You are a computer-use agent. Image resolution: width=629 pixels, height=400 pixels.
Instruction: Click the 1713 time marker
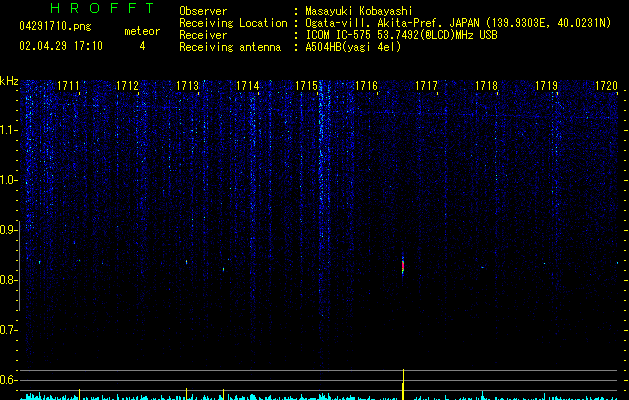[x=187, y=86]
